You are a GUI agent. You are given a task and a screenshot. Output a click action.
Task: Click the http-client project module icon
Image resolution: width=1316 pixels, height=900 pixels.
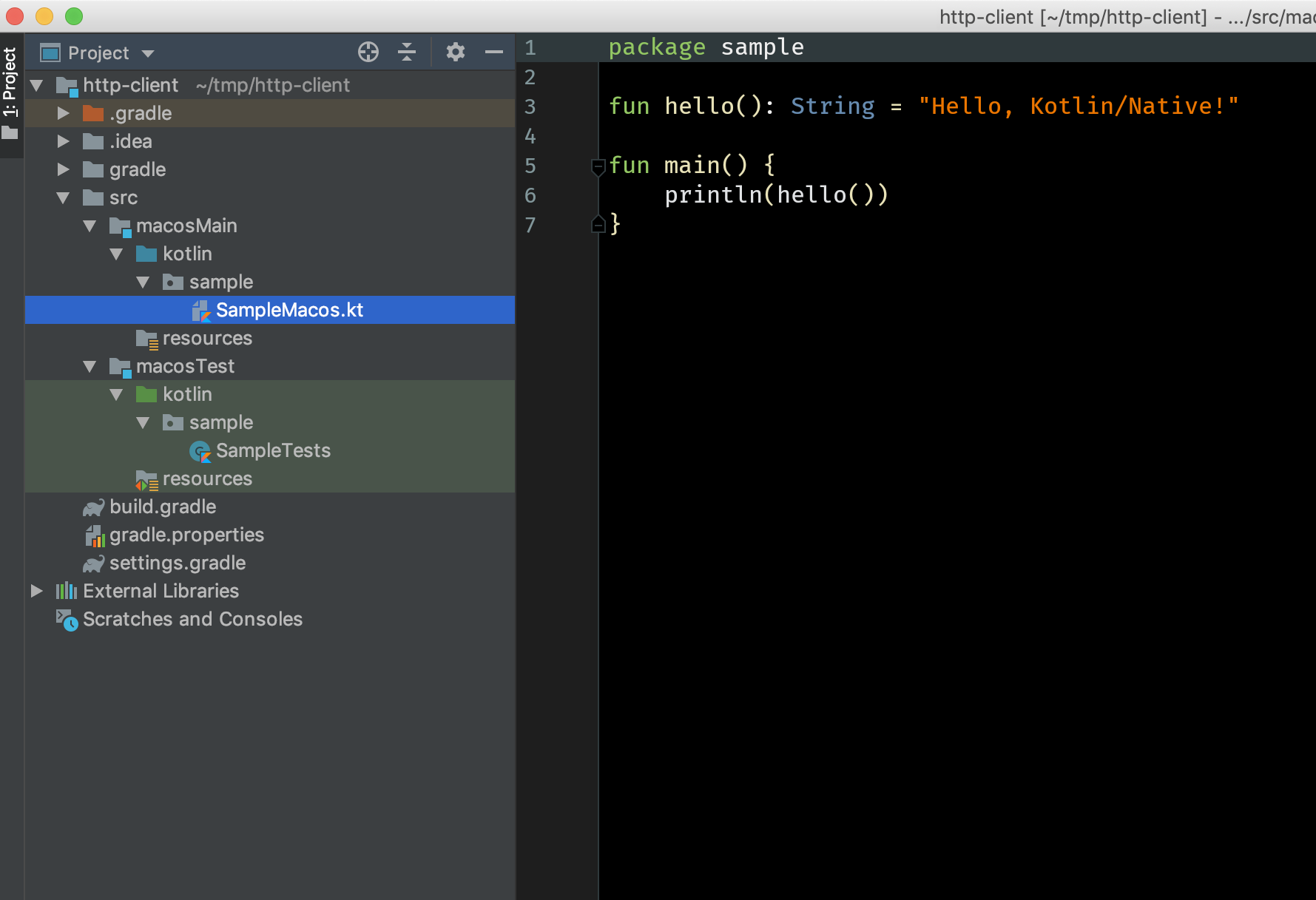pyautogui.click(x=67, y=86)
